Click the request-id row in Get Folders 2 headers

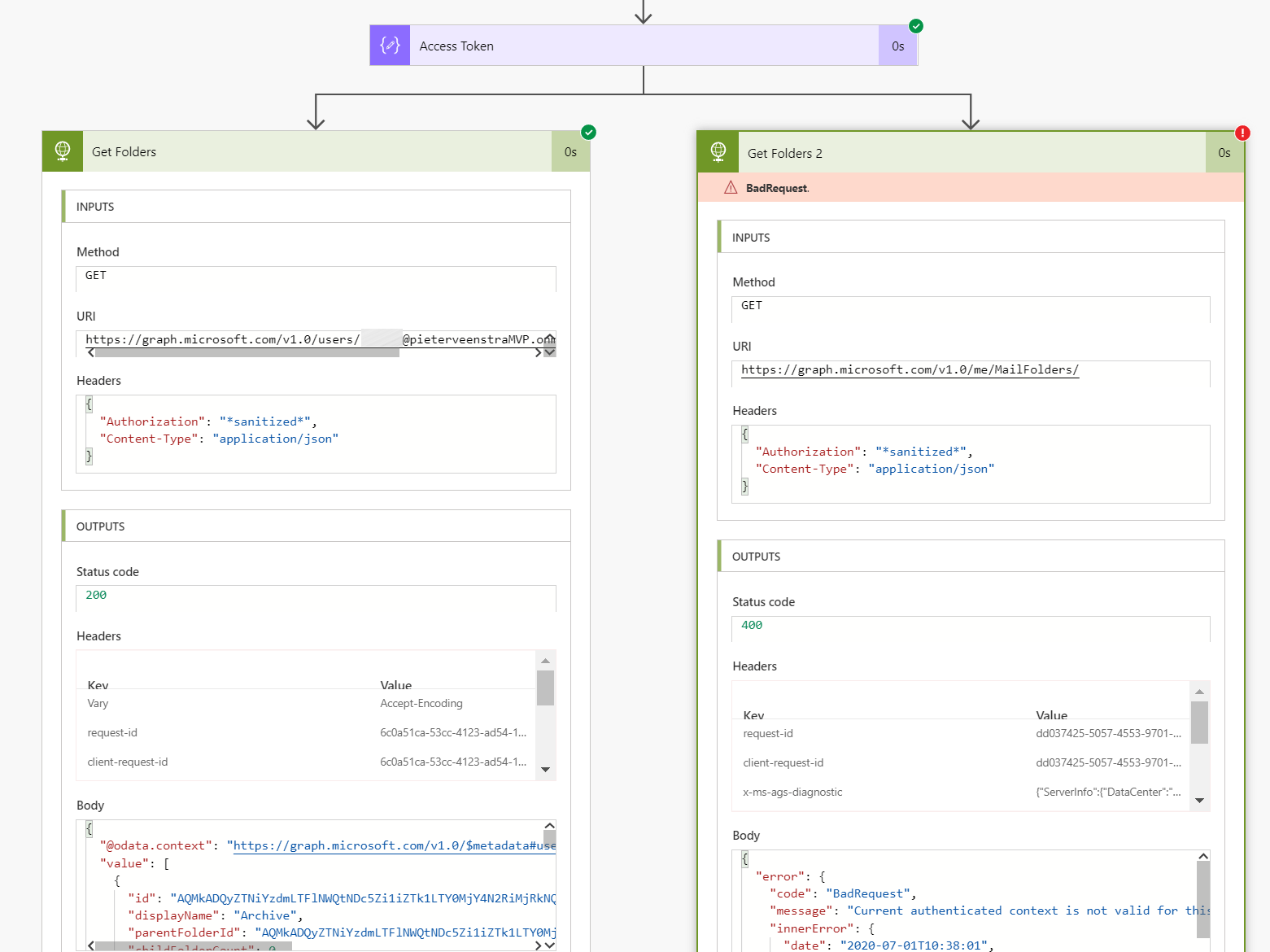(x=962, y=734)
